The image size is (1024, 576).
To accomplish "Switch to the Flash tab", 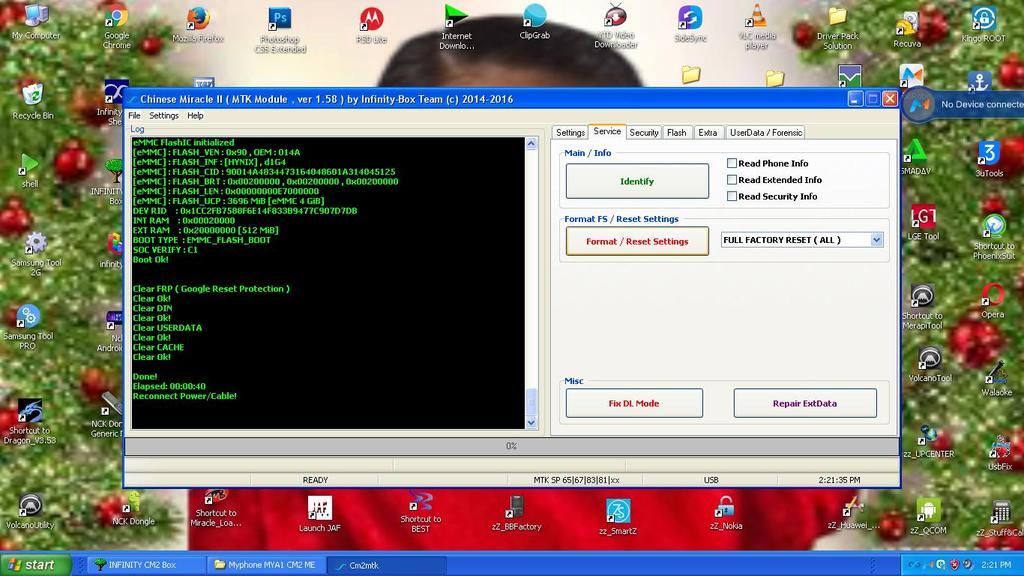I will pyautogui.click(x=677, y=133).
